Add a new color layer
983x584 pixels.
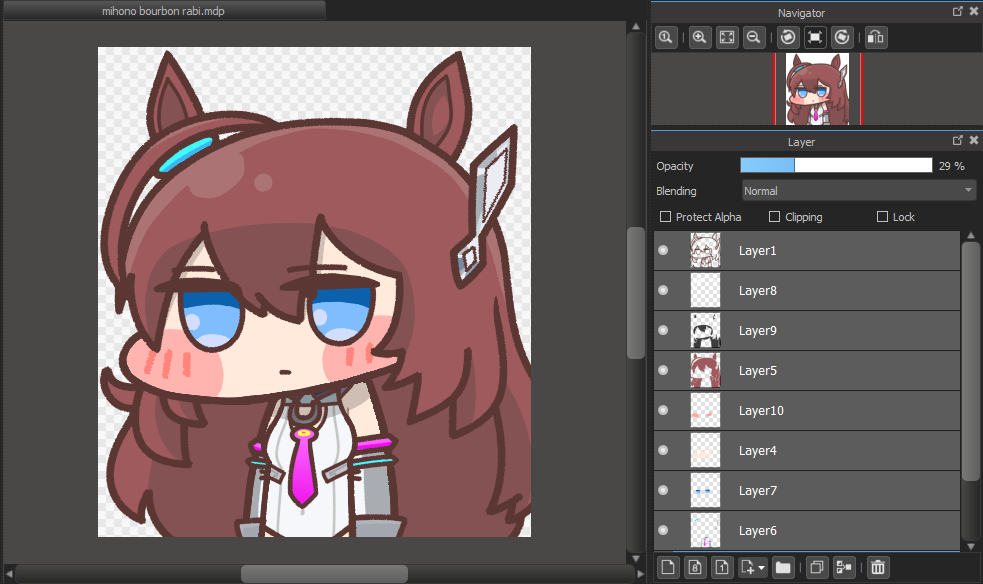point(668,568)
